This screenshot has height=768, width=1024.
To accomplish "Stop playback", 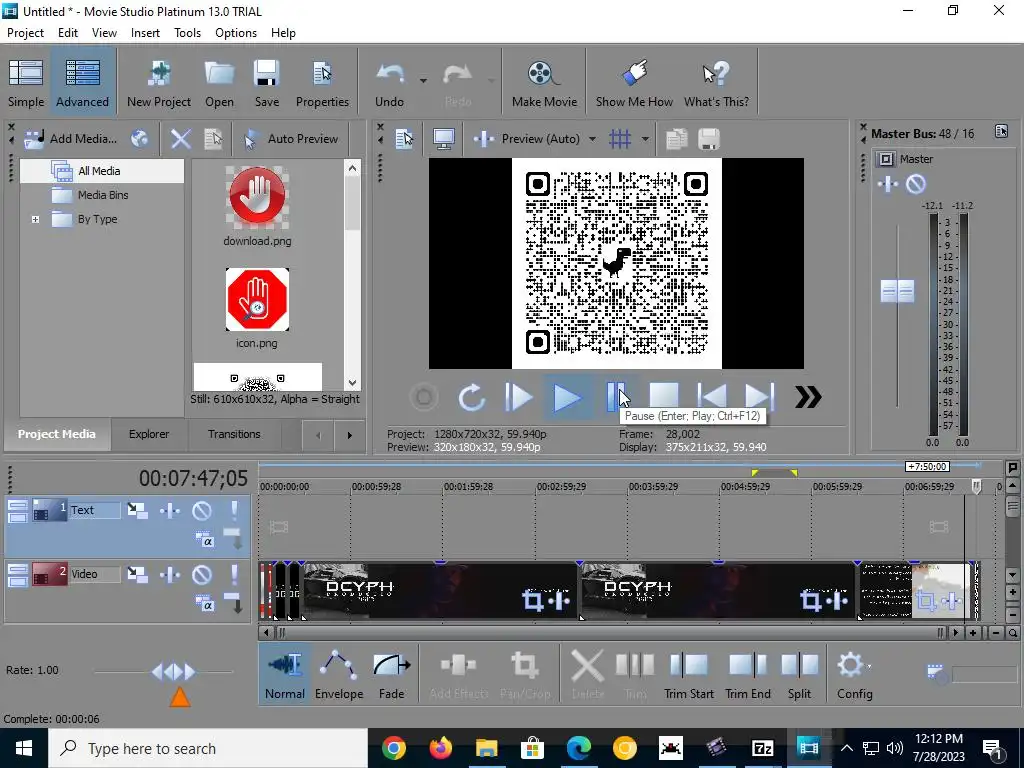I will [x=664, y=397].
